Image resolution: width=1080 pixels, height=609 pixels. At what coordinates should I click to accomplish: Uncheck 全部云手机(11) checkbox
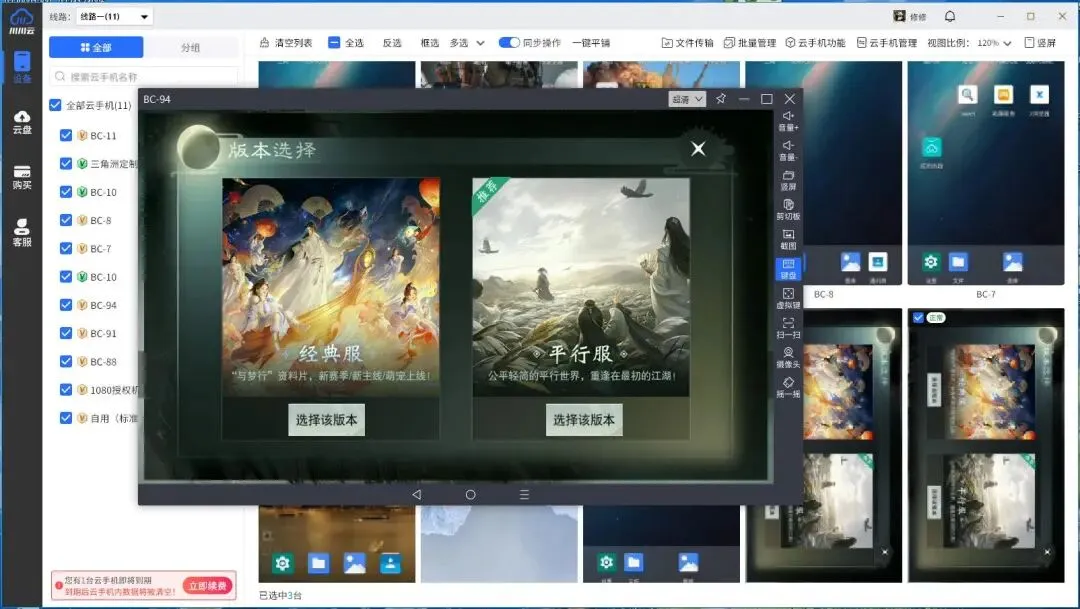point(55,105)
